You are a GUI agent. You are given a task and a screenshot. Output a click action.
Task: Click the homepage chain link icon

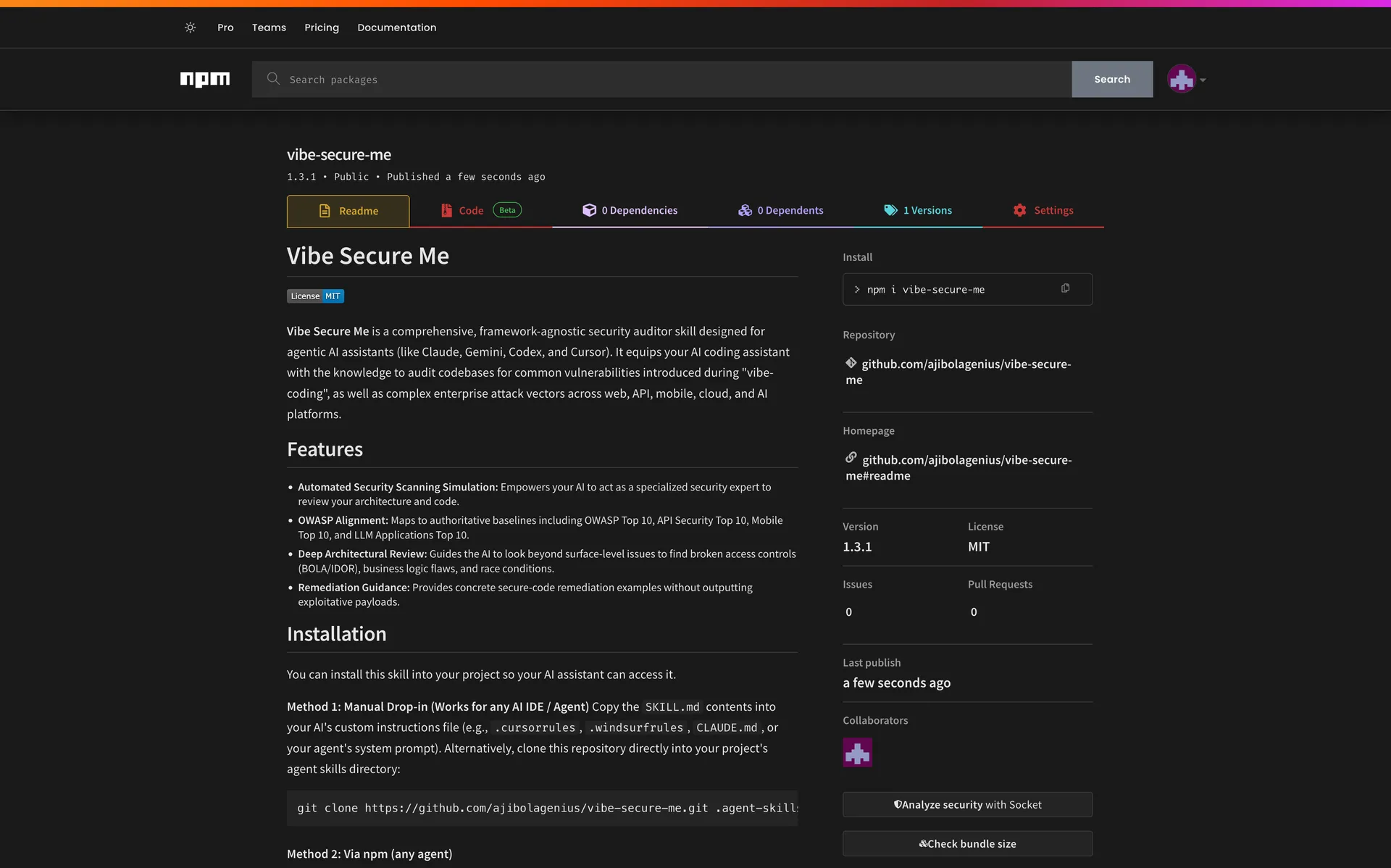(x=851, y=458)
